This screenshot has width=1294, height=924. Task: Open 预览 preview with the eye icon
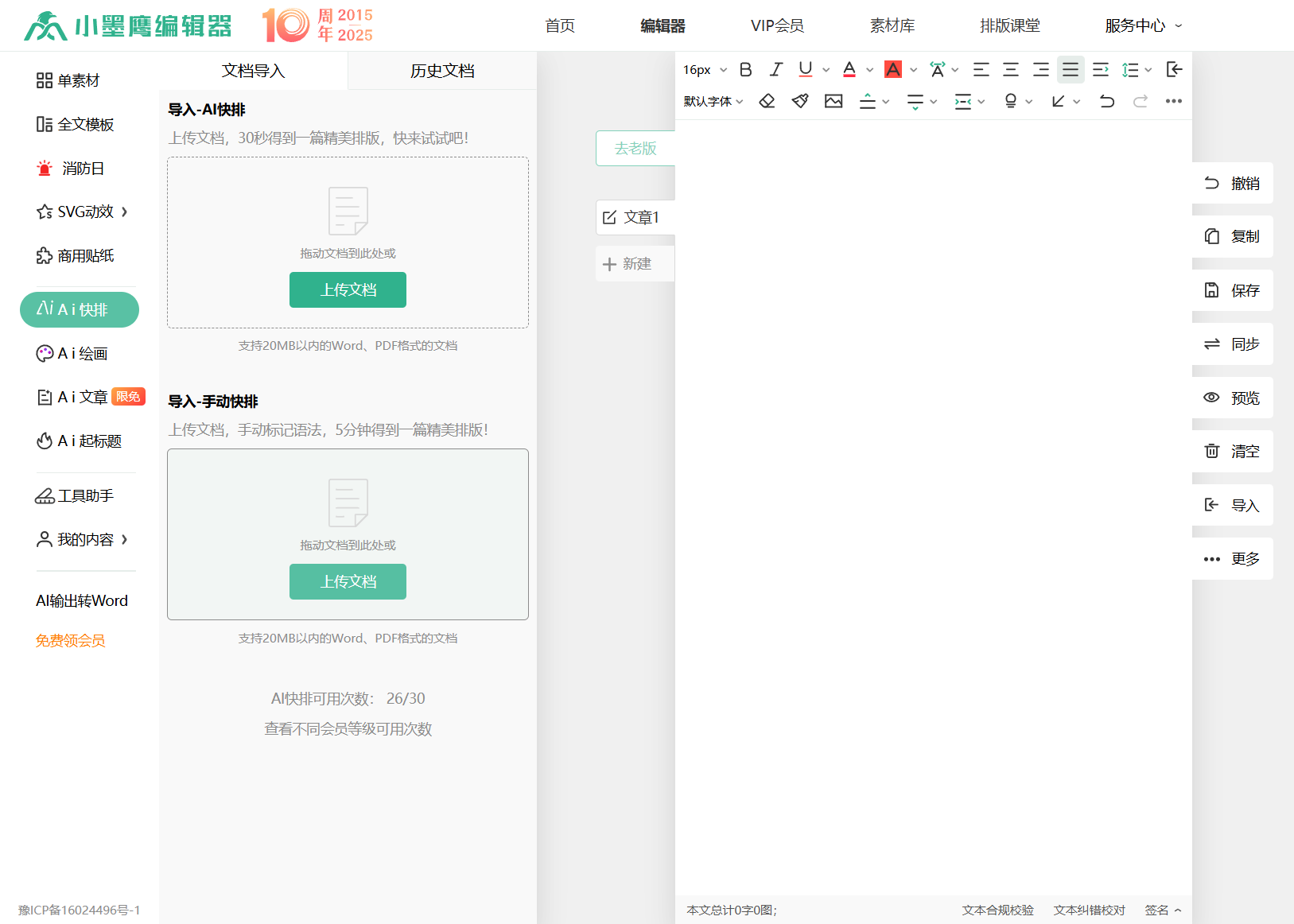tap(1232, 398)
